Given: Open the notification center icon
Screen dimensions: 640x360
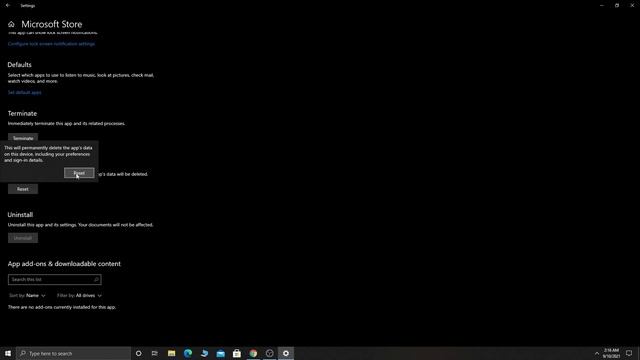Looking at the screenshot, I should pyautogui.click(x=629, y=353).
